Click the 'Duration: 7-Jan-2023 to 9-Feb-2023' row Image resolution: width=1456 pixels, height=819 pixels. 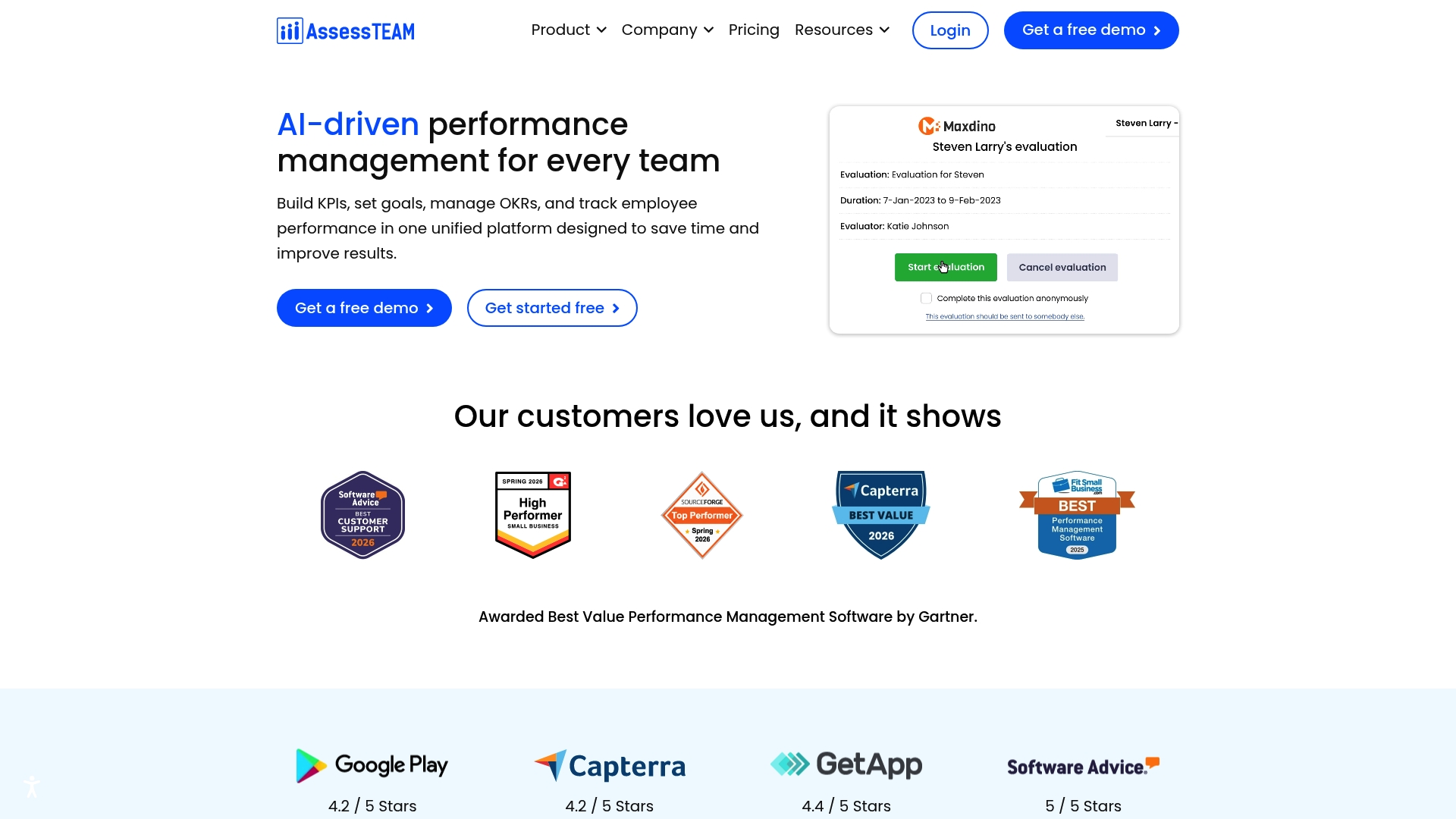click(1005, 200)
